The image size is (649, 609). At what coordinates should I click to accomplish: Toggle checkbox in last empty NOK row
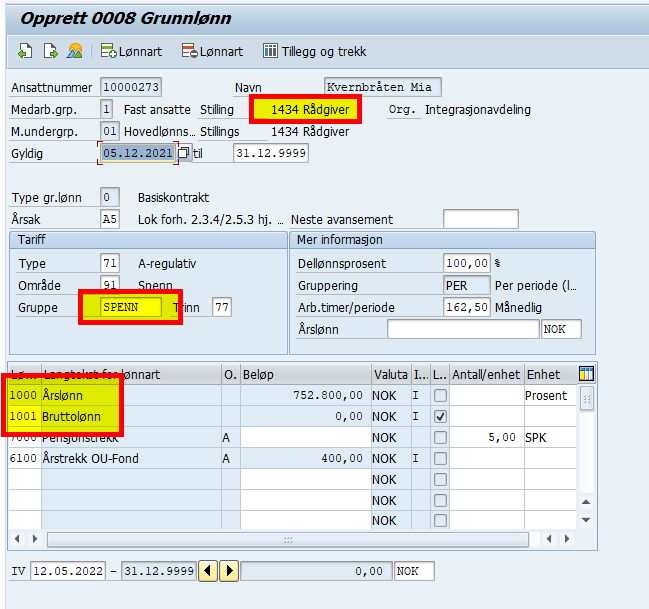point(440,520)
